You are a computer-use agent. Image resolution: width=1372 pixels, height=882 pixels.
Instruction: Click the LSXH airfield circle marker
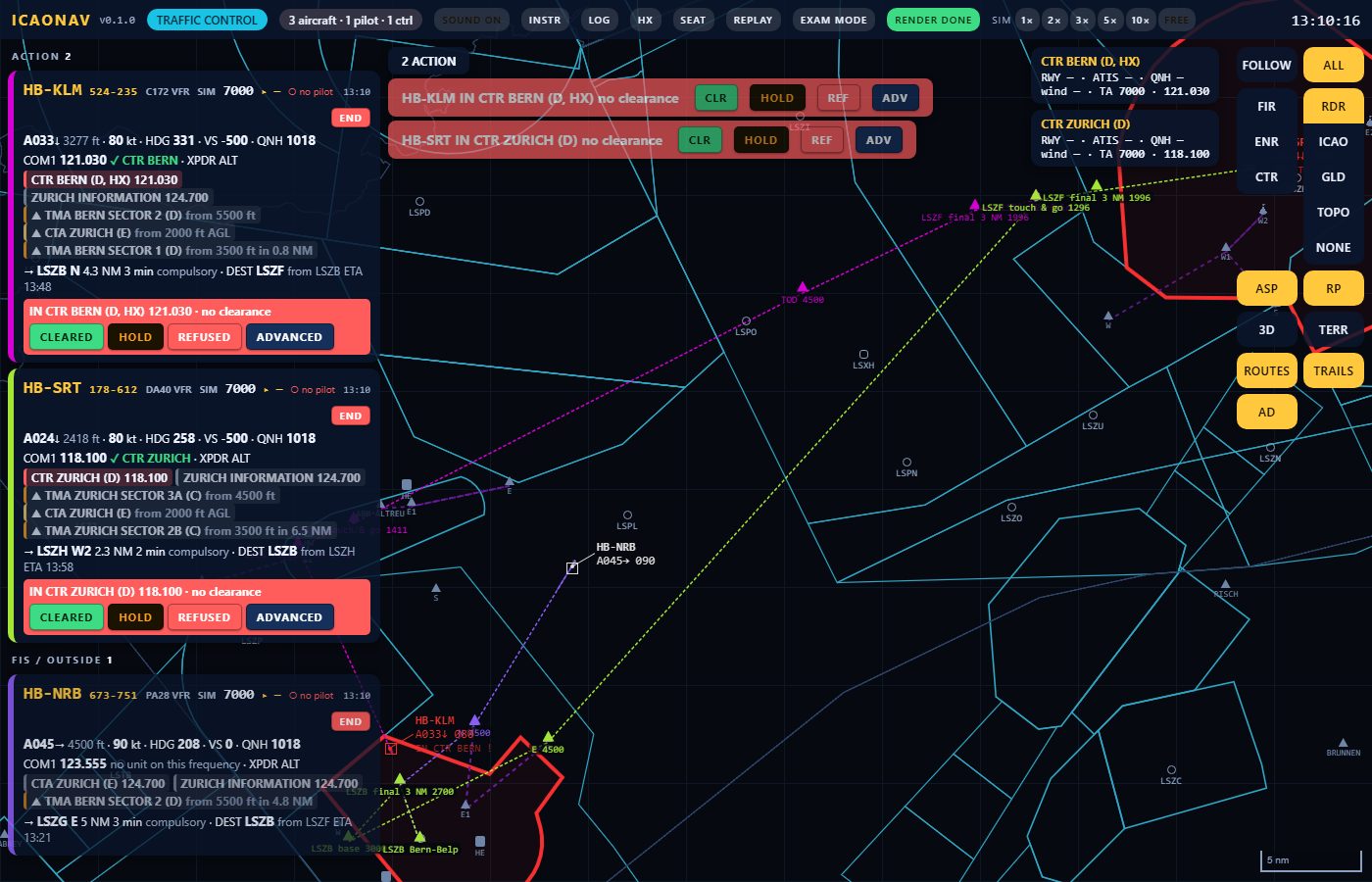point(863,355)
